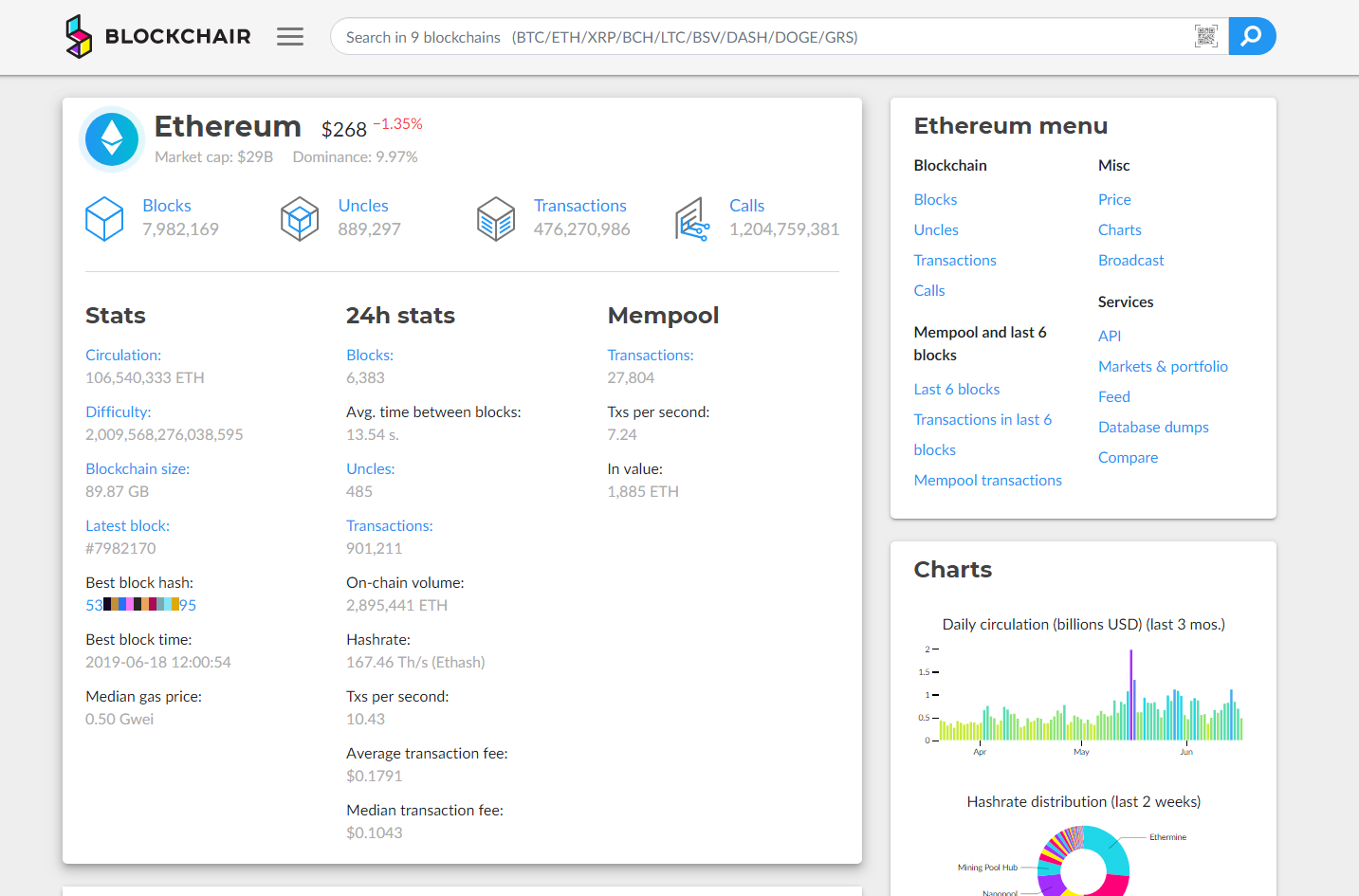Open Charts under Misc
Image resolution: width=1359 pixels, height=896 pixels.
1120,229
